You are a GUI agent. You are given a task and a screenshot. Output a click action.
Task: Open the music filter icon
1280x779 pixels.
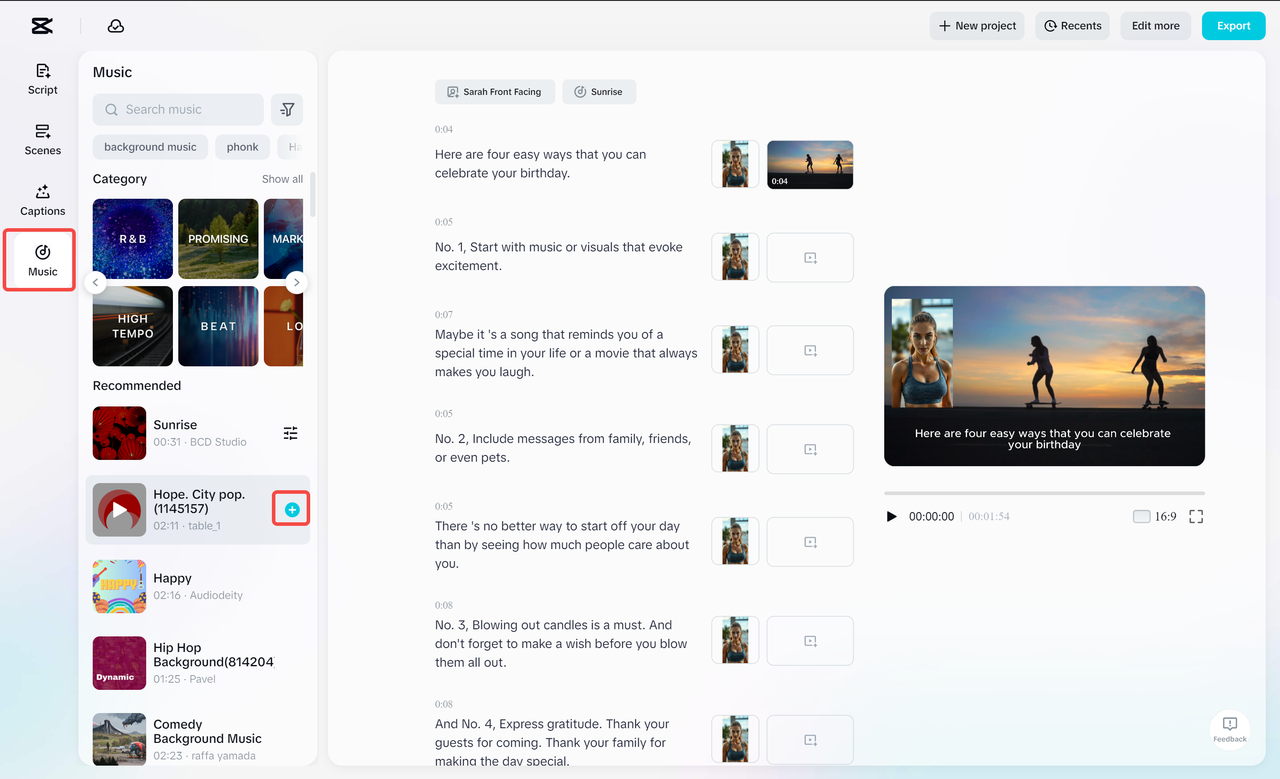(287, 110)
